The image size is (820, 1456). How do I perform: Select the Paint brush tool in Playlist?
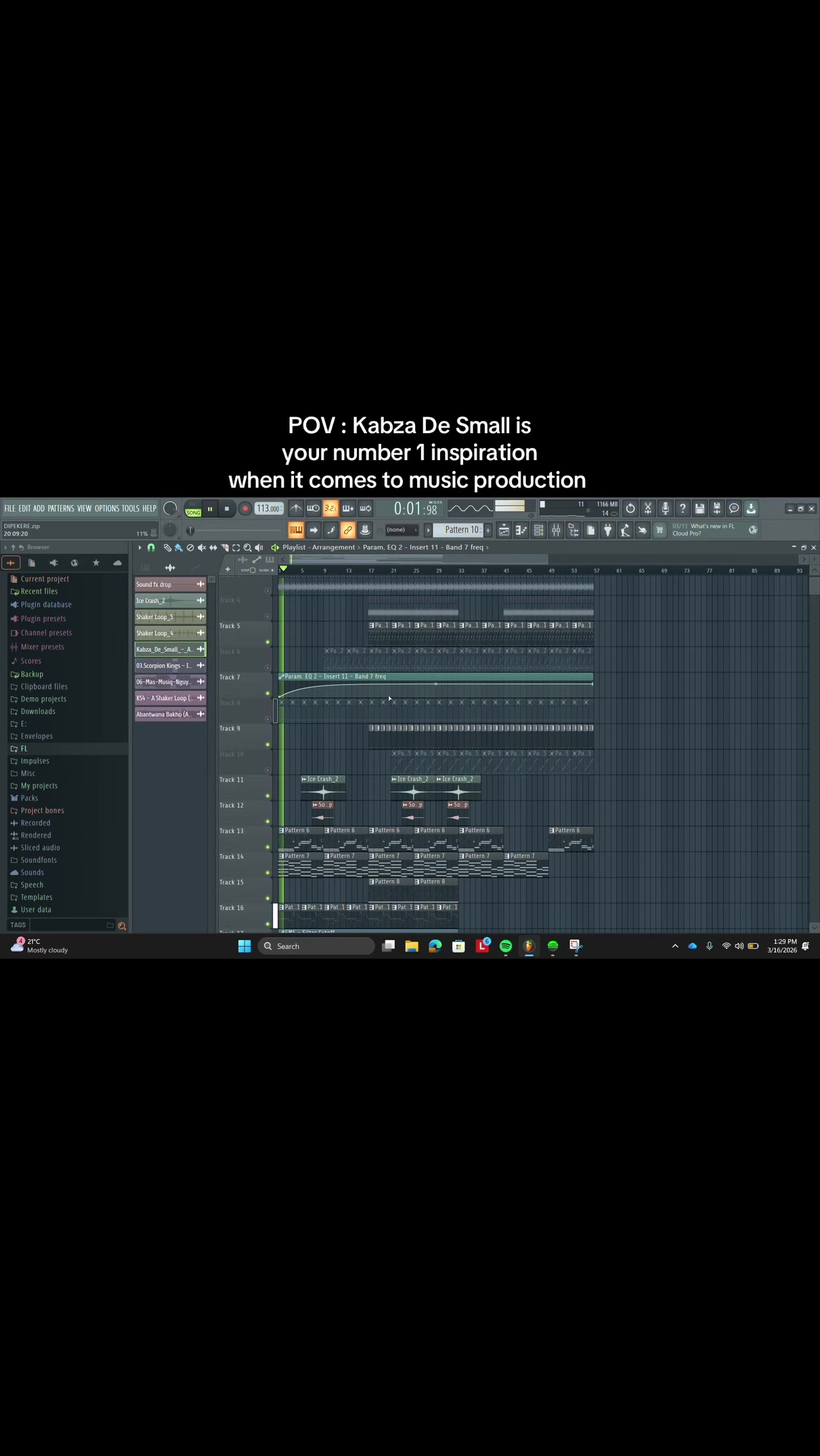point(179,548)
